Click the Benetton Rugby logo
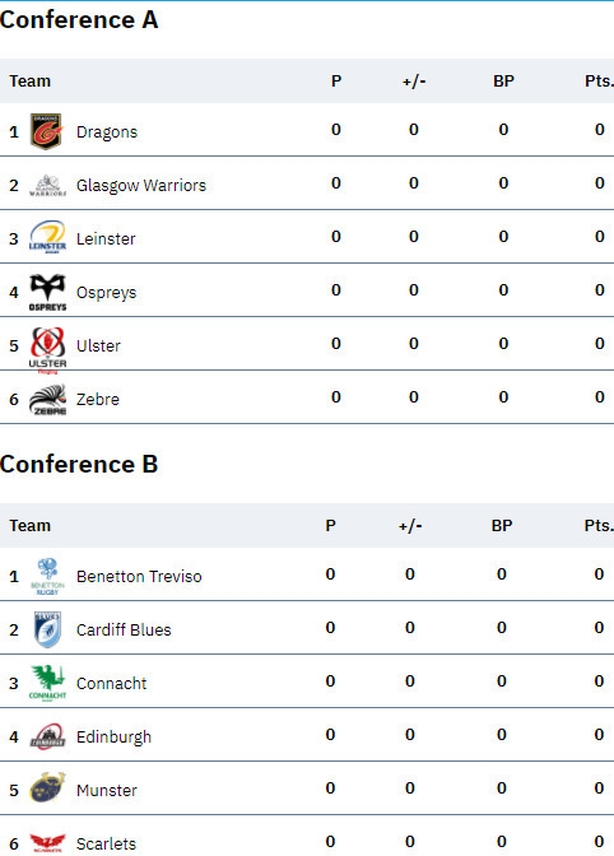The image size is (614, 856). point(47,576)
